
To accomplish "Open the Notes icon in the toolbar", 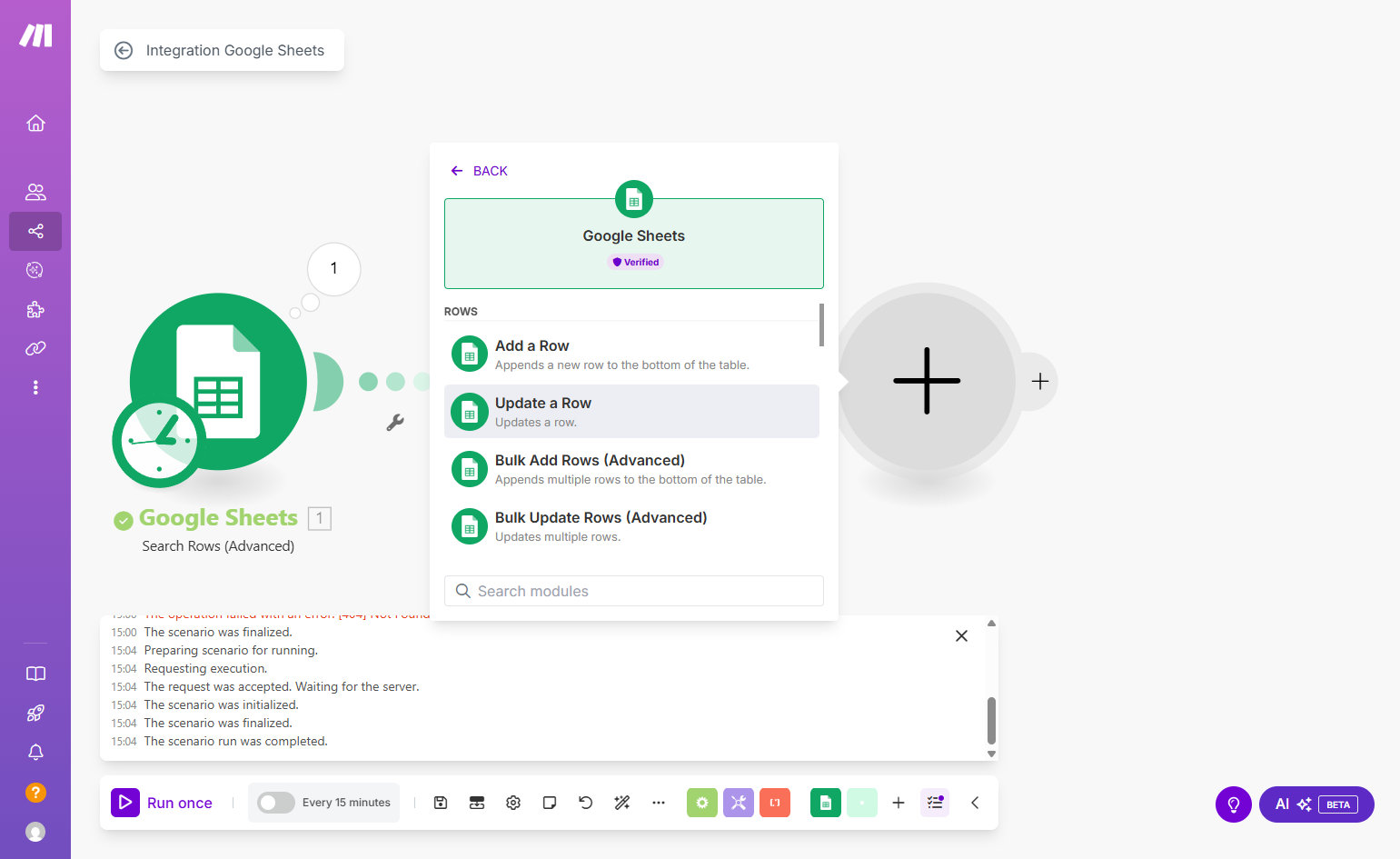I will click(550, 803).
